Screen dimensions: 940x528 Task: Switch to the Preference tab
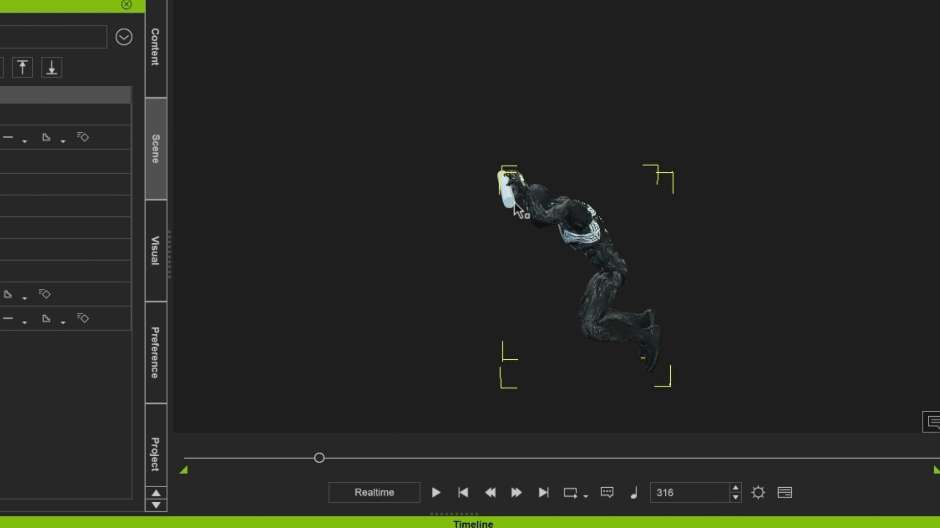[x=156, y=352]
